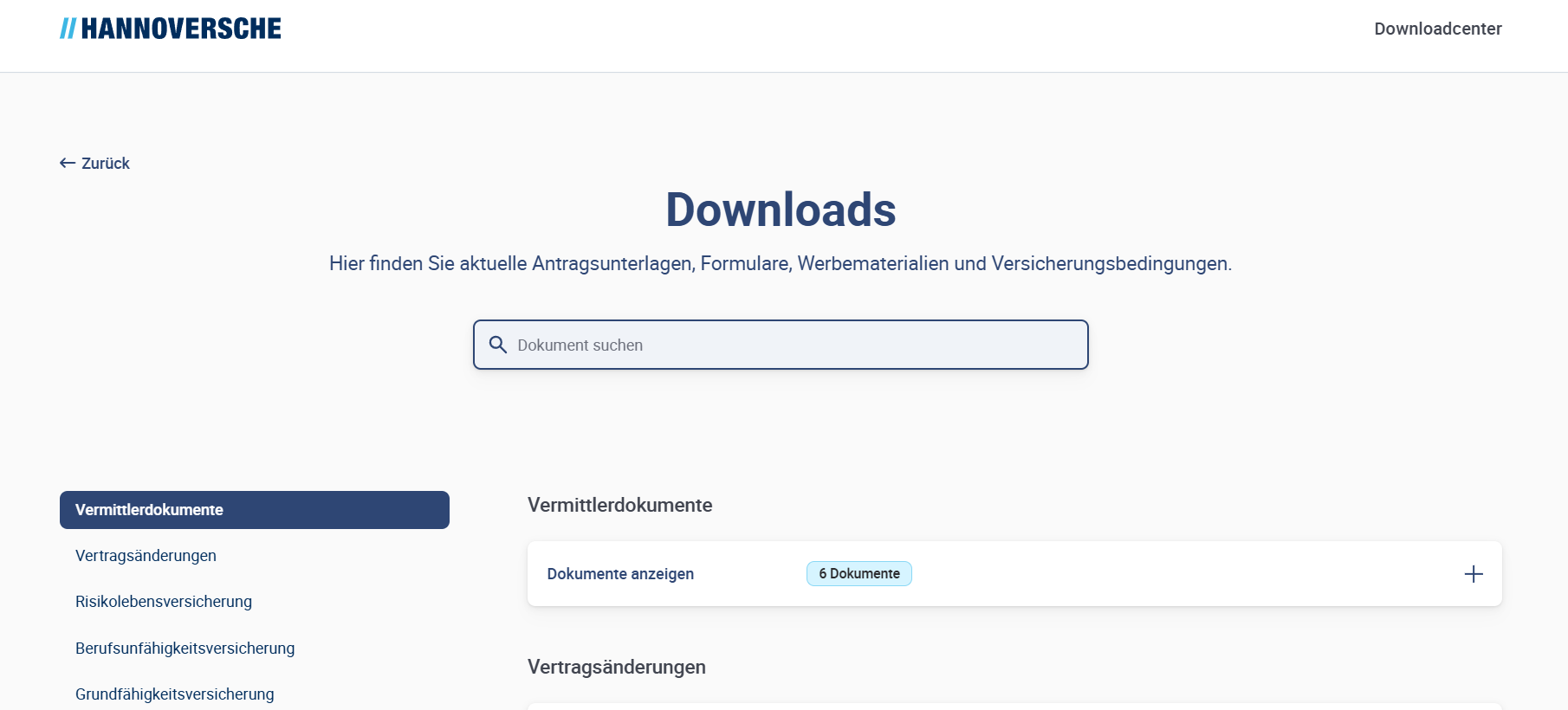
Task: Click the magnifying glass search icon
Action: (497, 345)
